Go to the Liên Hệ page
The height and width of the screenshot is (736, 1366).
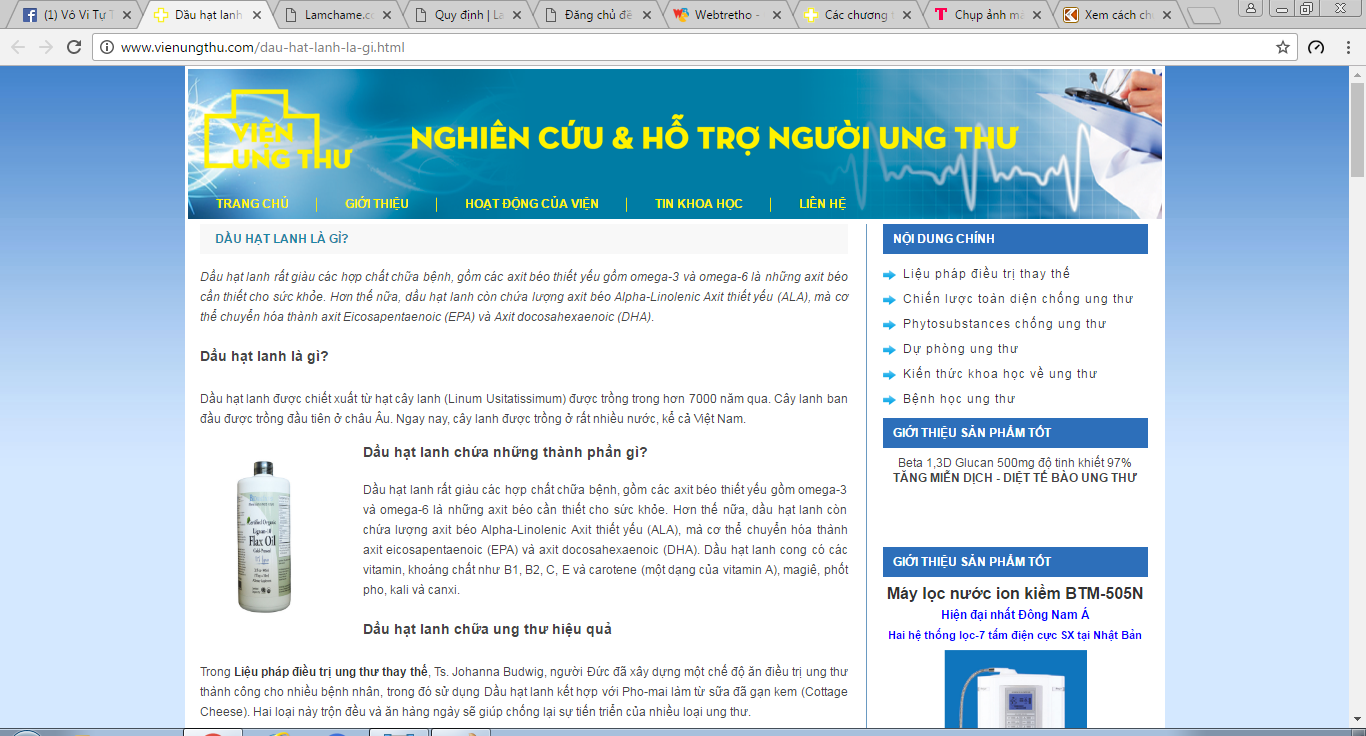click(822, 204)
